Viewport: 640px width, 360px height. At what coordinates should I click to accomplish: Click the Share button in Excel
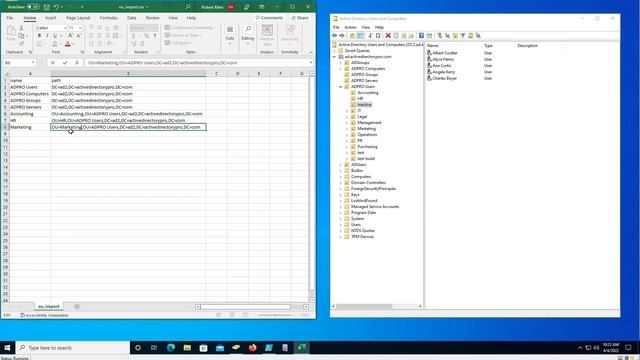point(300,18)
